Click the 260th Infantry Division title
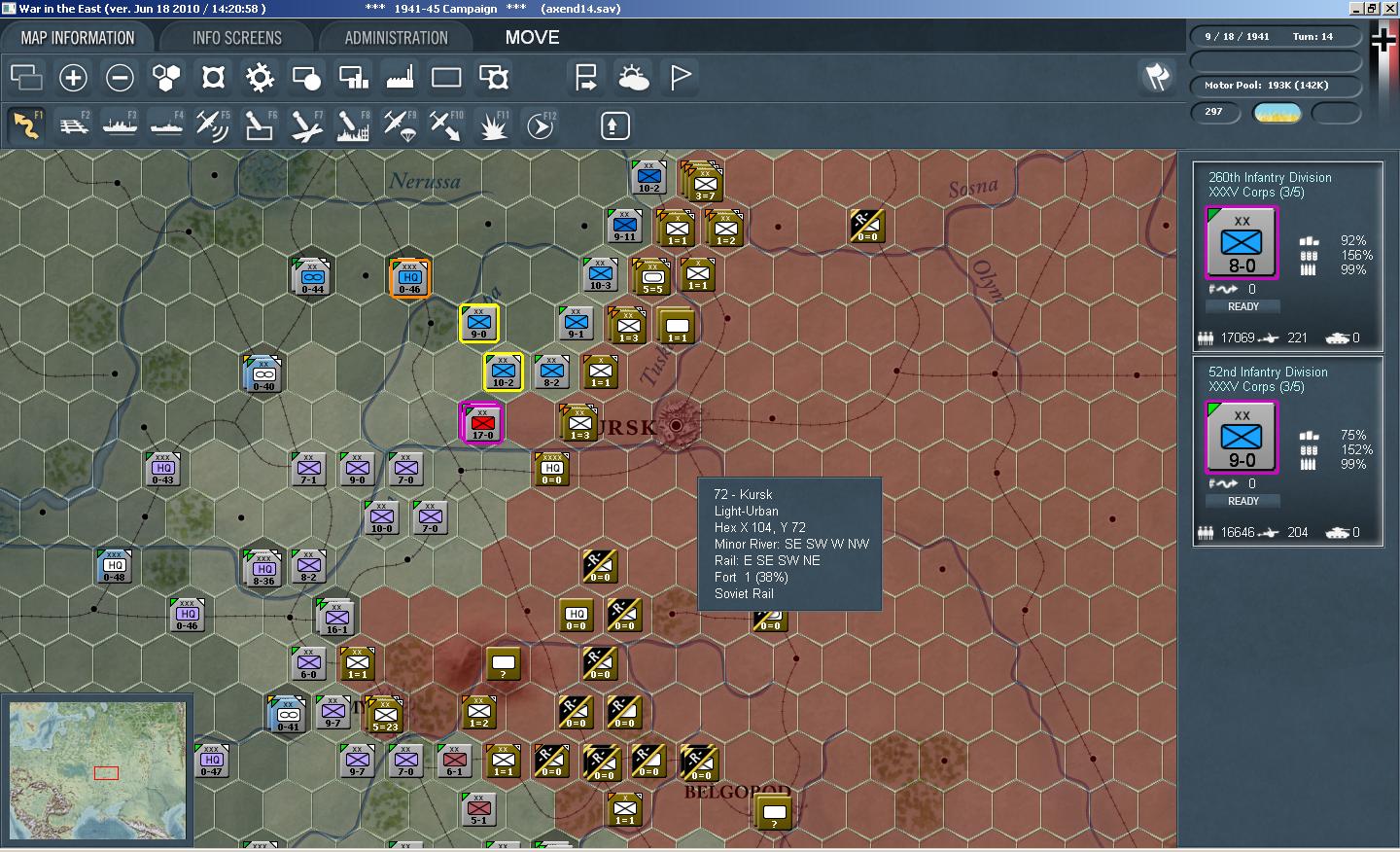This screenshot has height=852, width=1400. pyautogui.click(x=1270, y=177)
